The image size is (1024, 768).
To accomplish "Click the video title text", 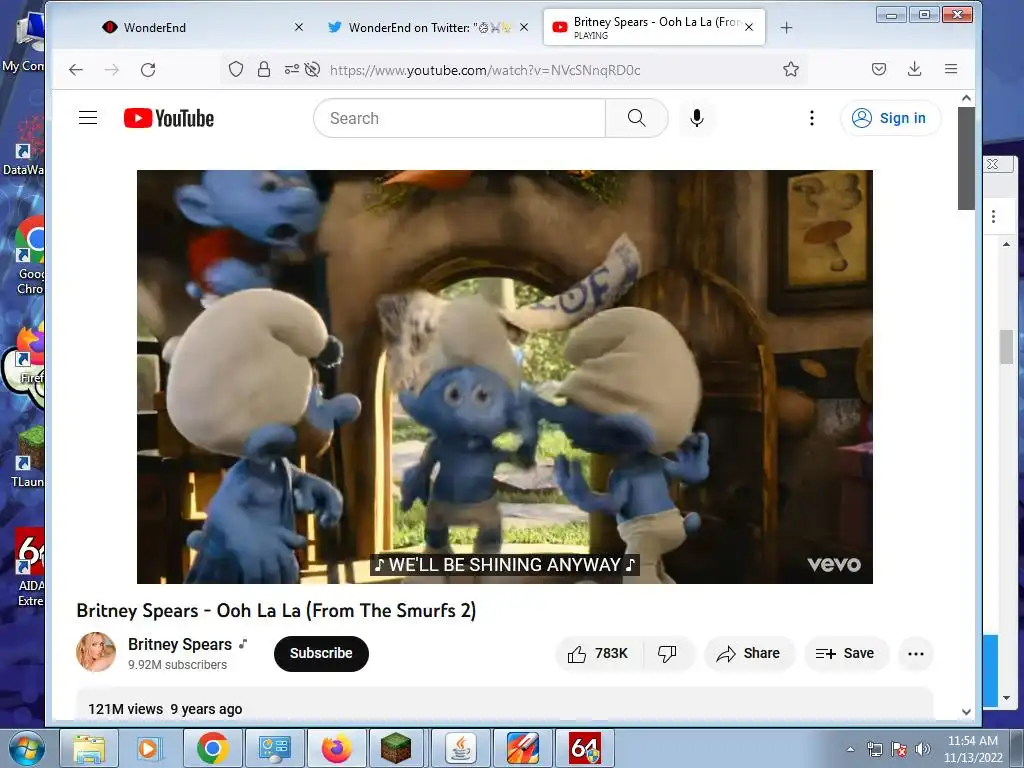I will (276, 611).
